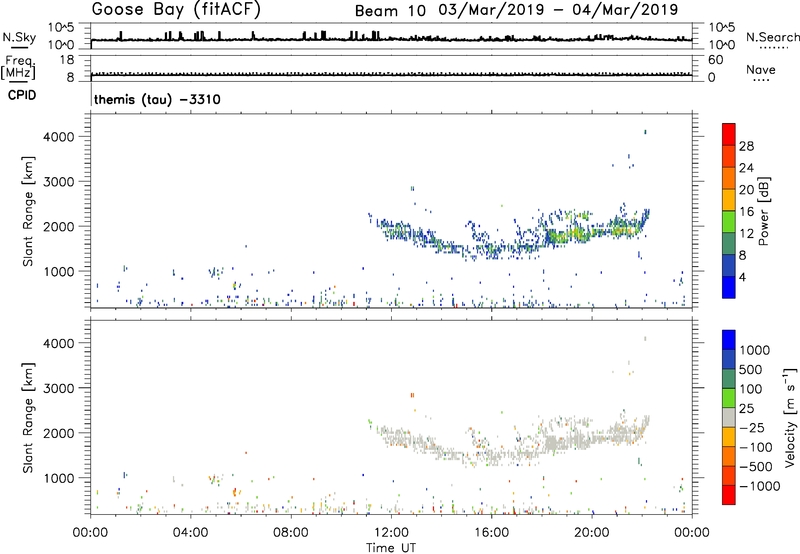Click the 18 MHz frequency tick label
Image resolution: width=800 pixels, height=554 pixels.
coord(67,60)
